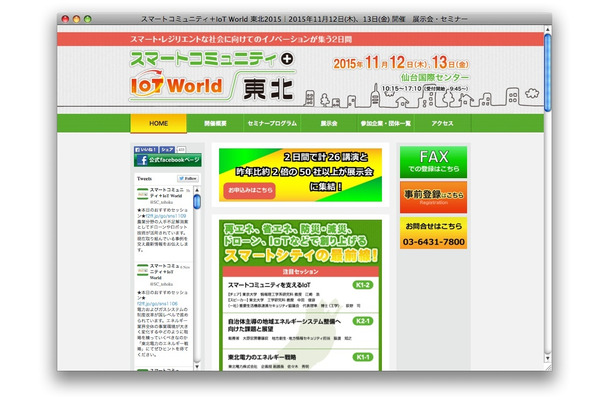Click the green window zoom button
Screen dimensions: 610x400
coord(88,19)
